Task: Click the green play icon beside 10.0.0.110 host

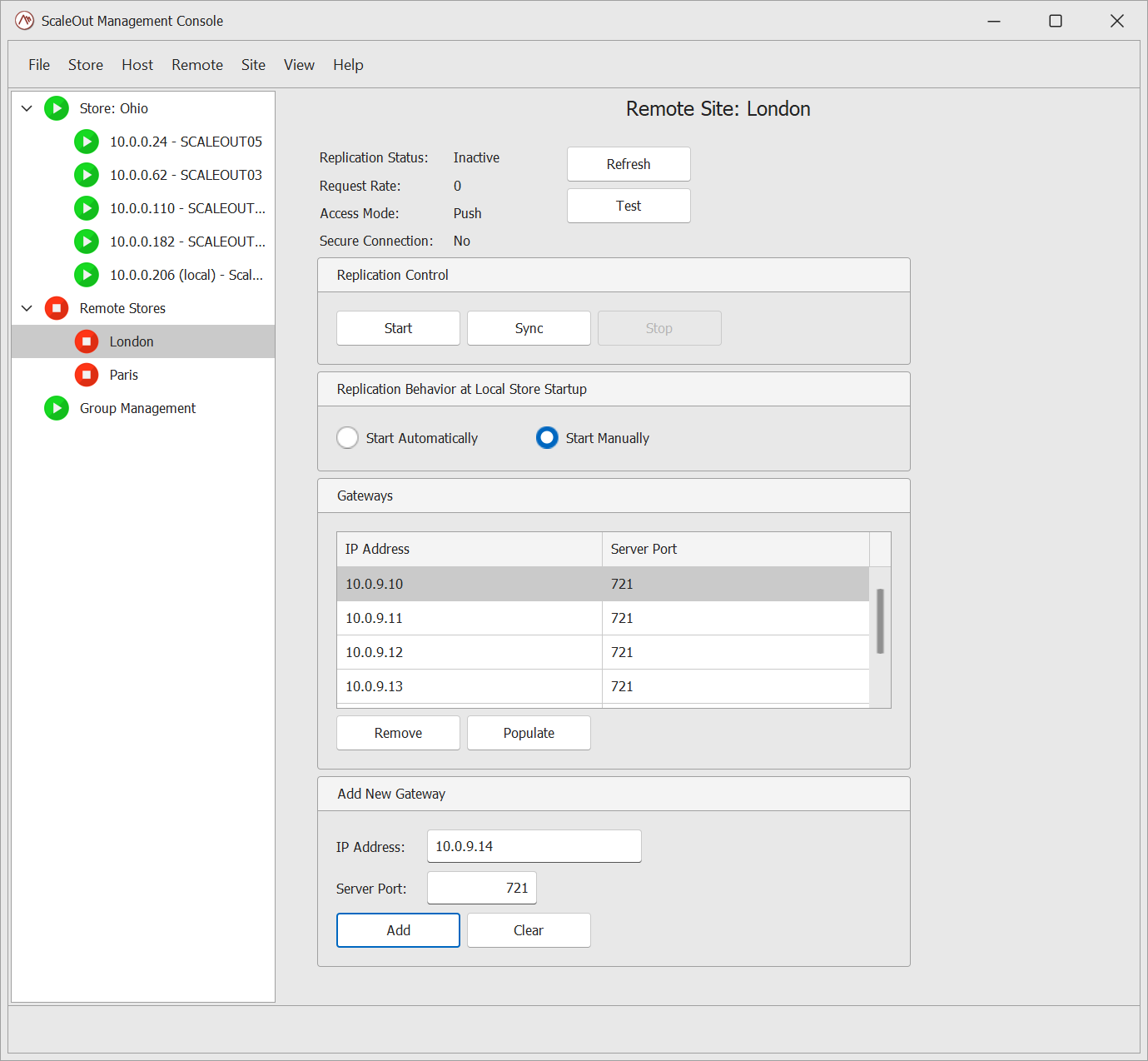Action: (x=87, y=208)
